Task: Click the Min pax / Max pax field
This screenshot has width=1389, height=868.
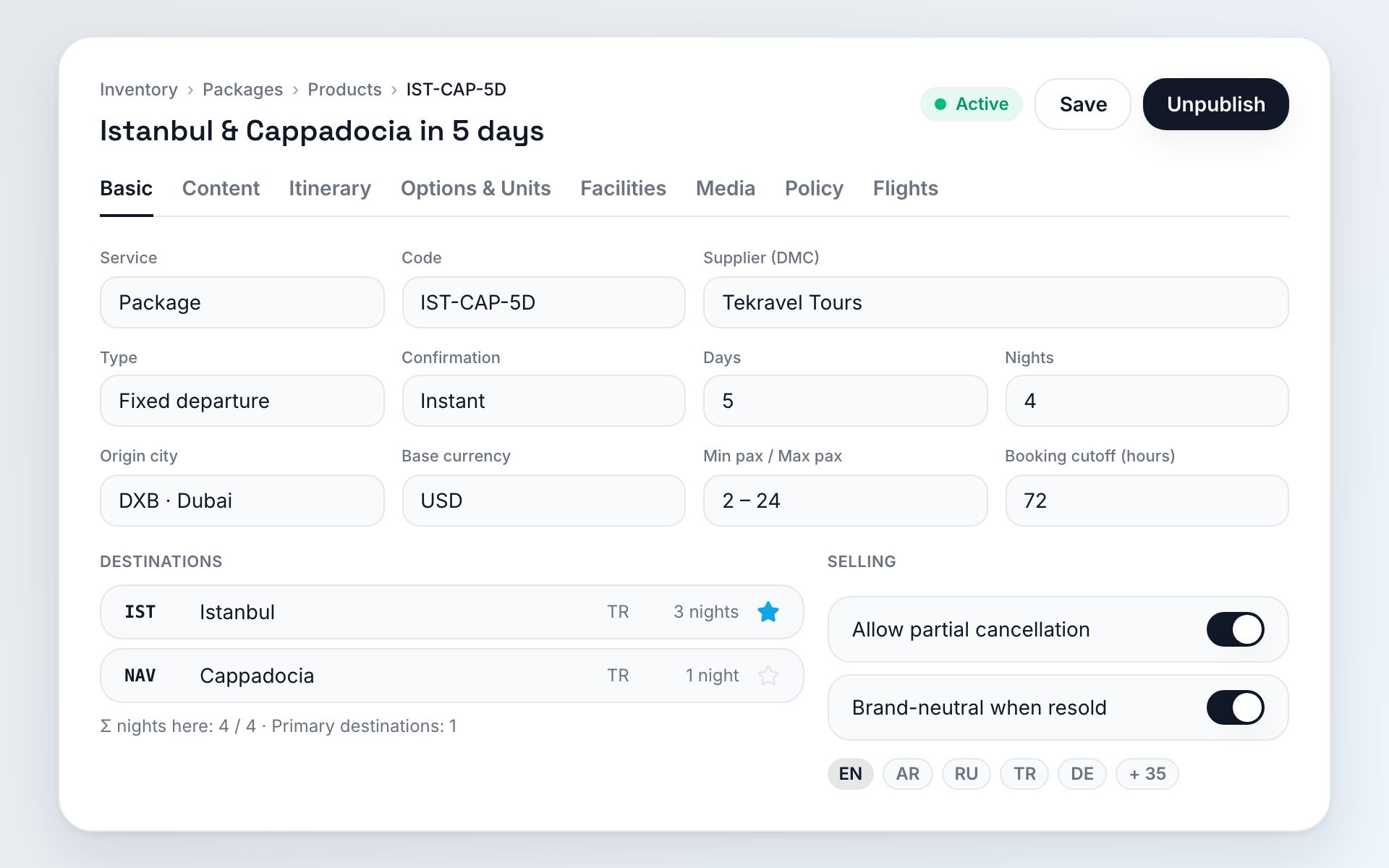Action: (845, 501)
